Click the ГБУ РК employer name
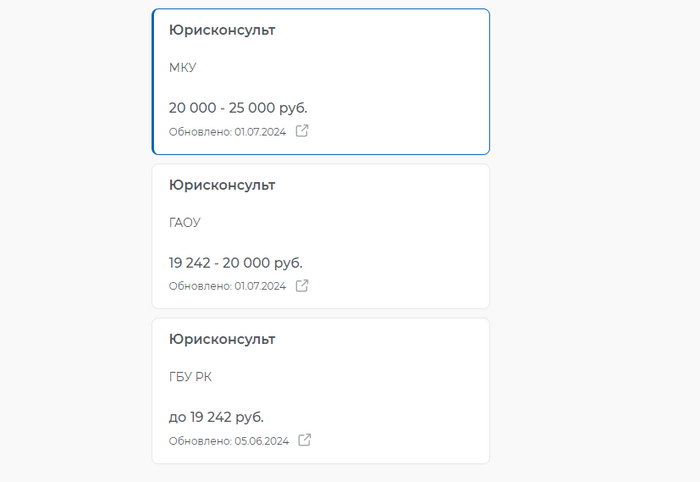The height and width of the screenshot is (482, 700). [x=190, y=377]
